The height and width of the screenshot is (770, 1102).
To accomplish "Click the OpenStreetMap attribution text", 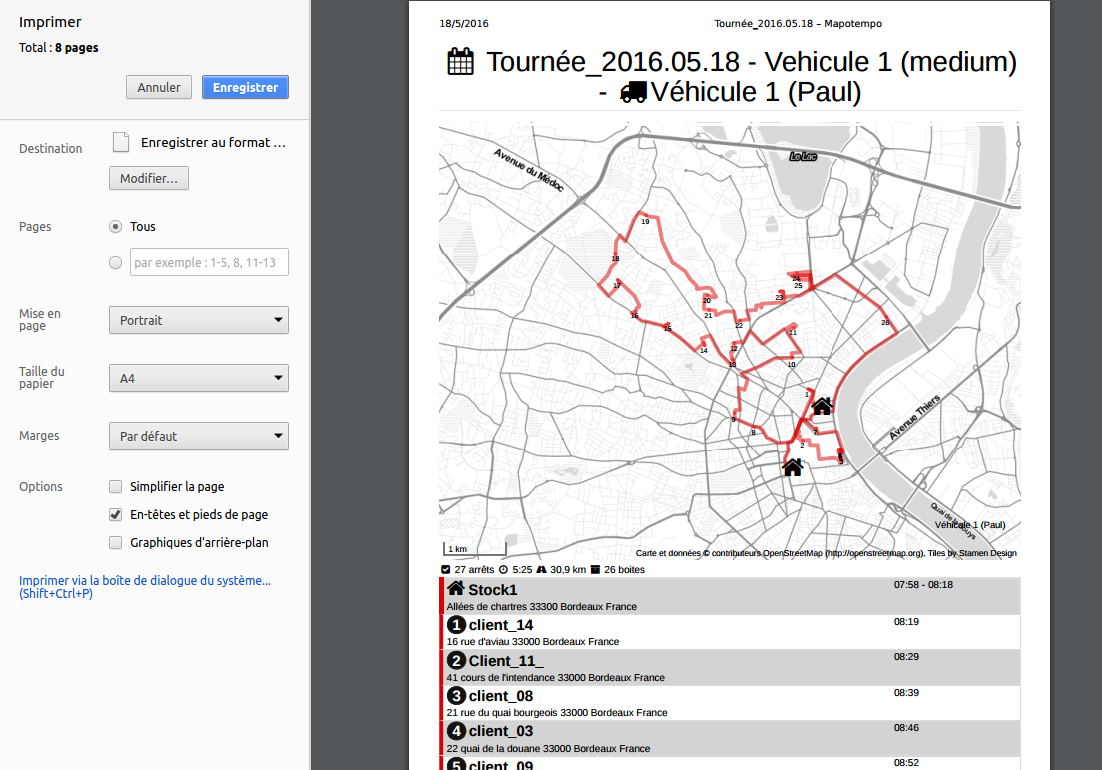I will pyautogui.click(x=826, y=553).
